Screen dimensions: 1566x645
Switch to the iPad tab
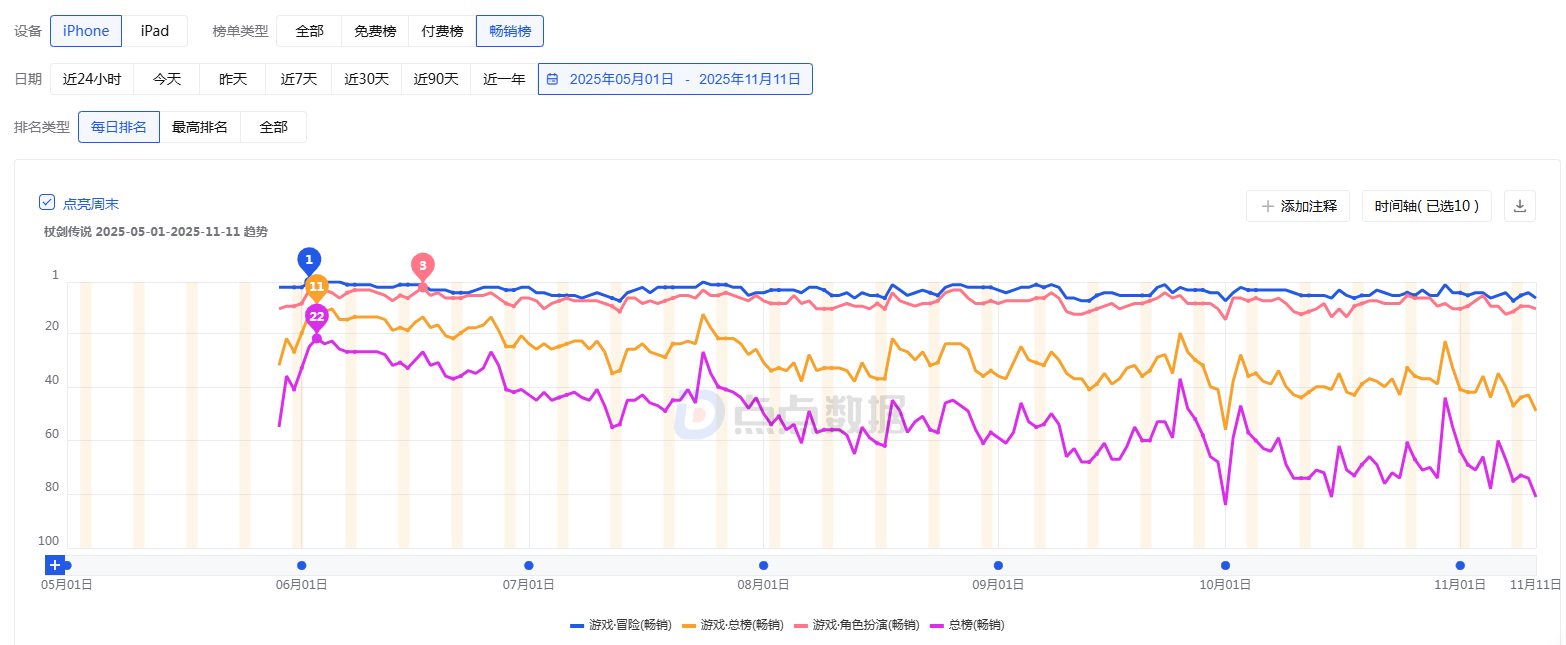tap(155, 31)
